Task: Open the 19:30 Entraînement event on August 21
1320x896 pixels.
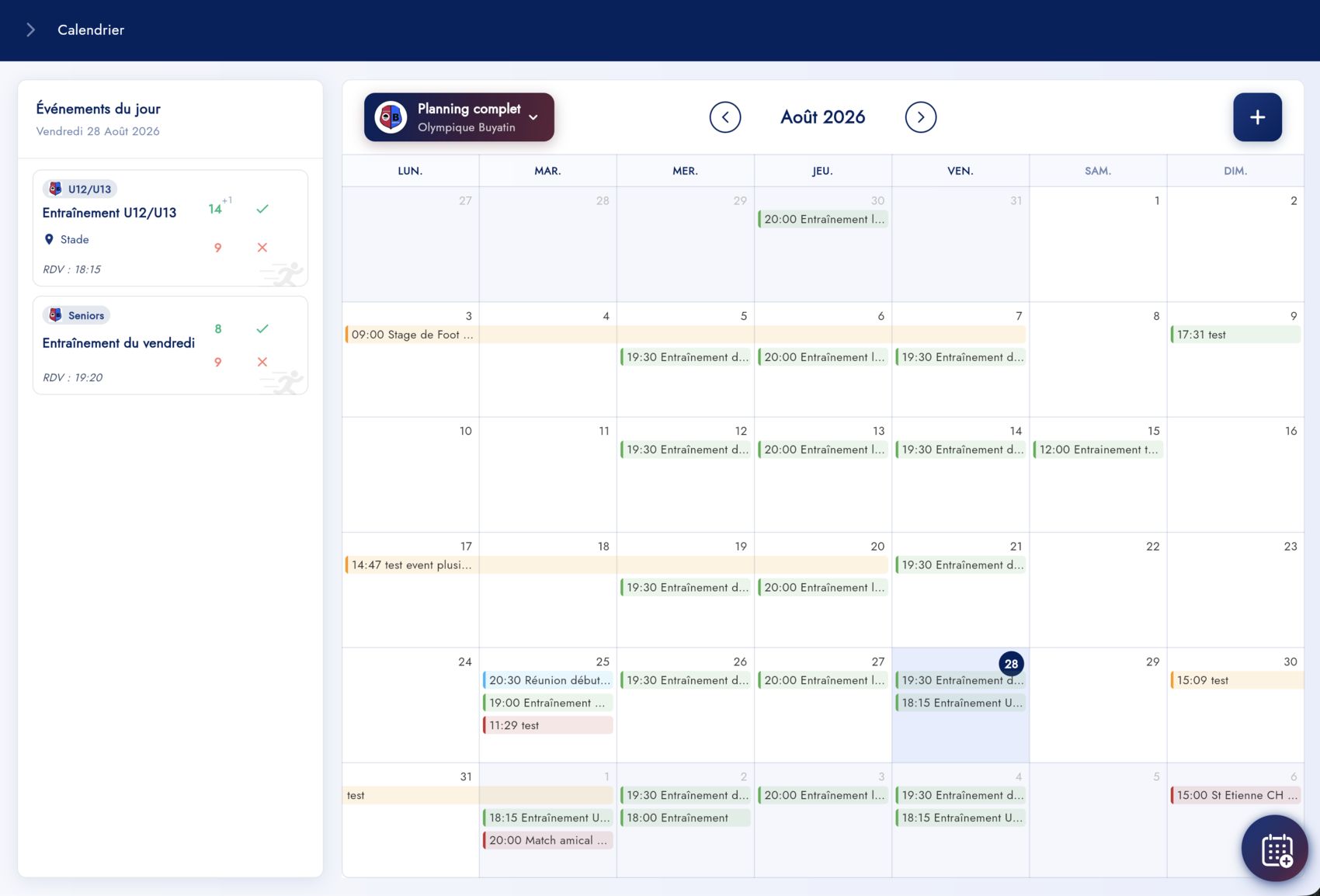Action: click(x=960, y=565)
